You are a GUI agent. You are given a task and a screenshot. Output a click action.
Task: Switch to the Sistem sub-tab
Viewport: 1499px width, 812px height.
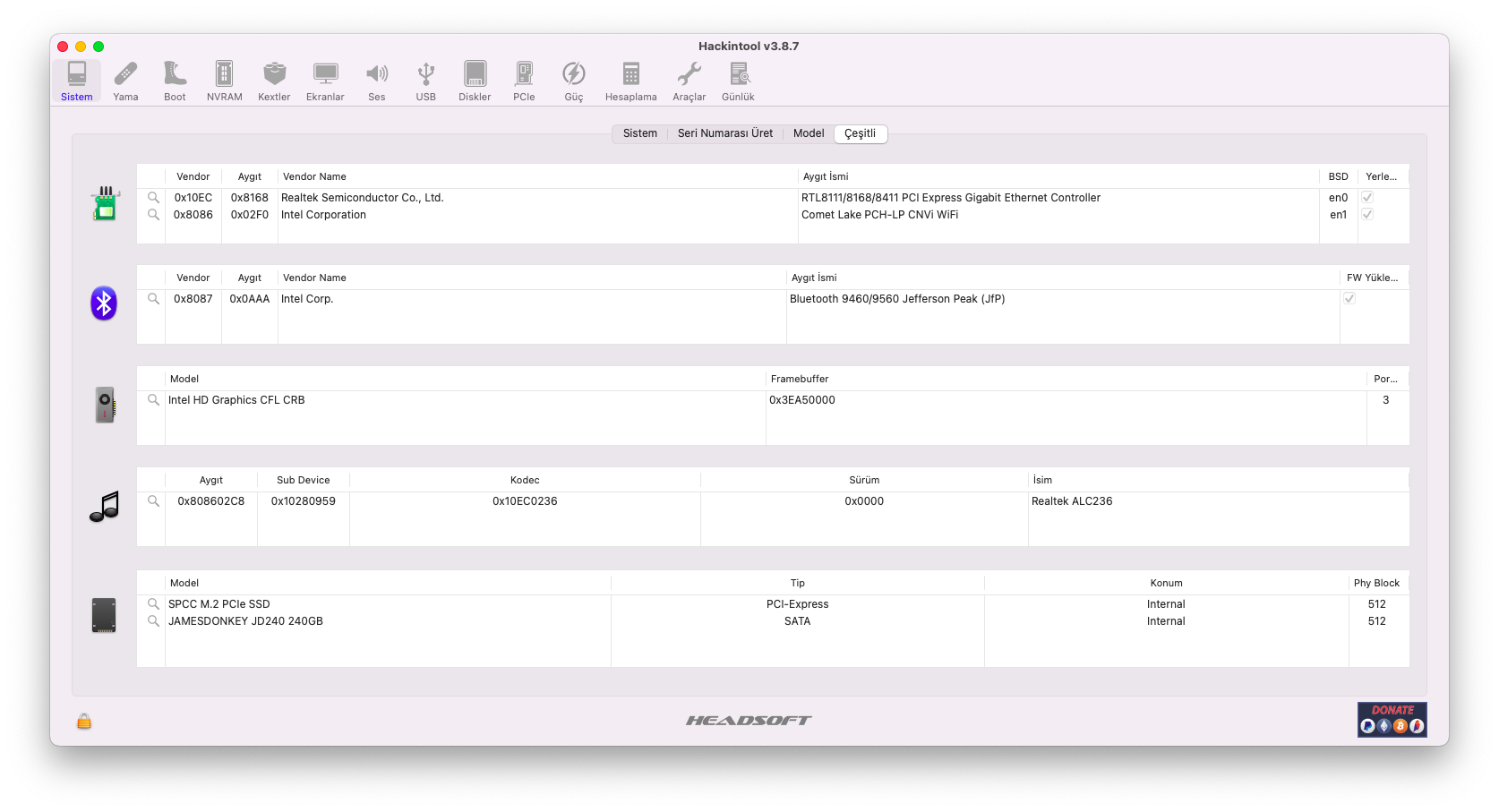pyautogui.click(x=639, y=133)
